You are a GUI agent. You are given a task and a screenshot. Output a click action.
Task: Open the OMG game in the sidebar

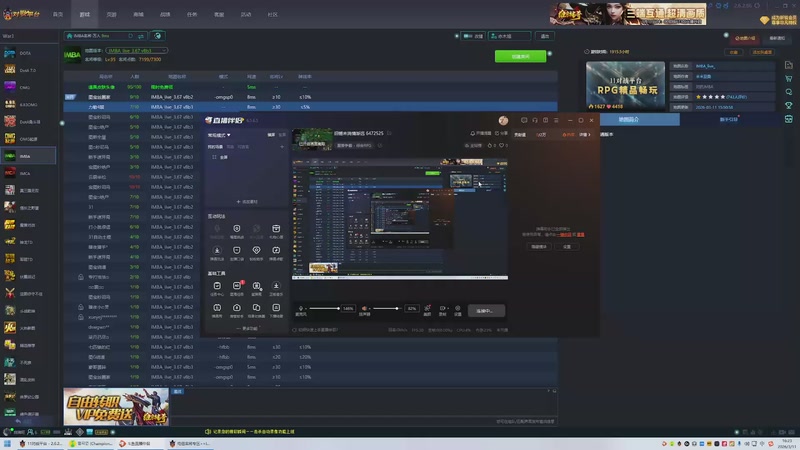[x=28, y=87]
